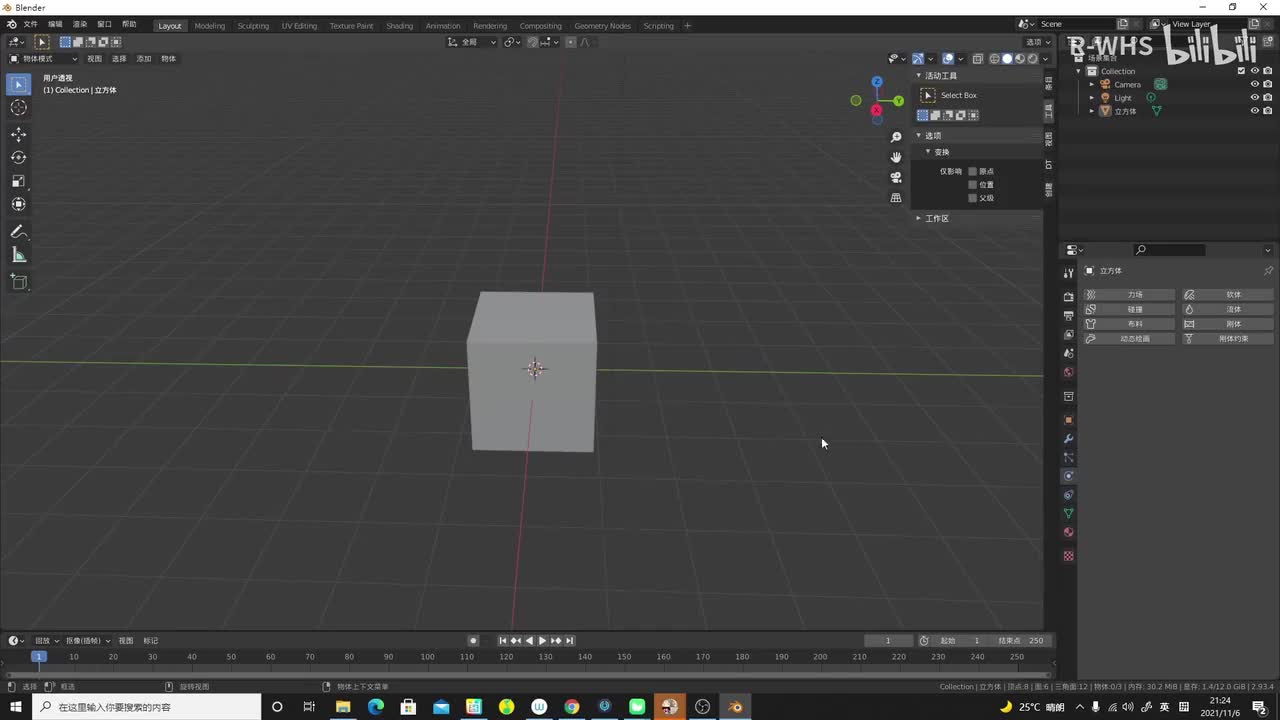The image size is (1280, 720).
Task: Open the 全局 transform orientation dropdown
Action: (472, 42)
